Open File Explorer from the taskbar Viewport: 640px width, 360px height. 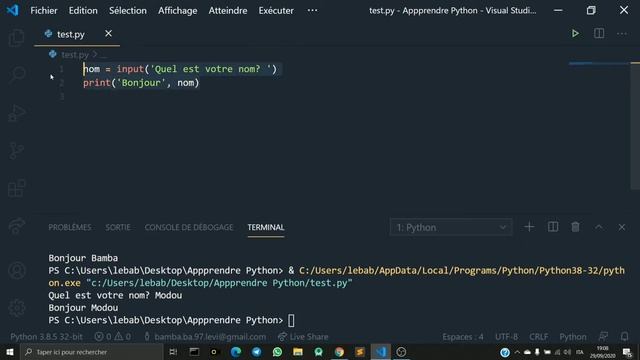pos(298,352)
